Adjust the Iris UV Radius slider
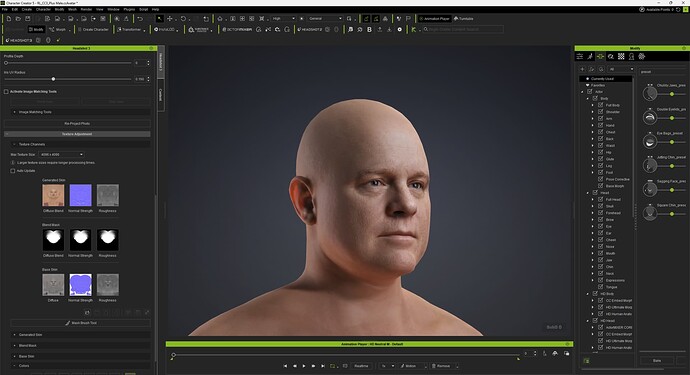The height and width of the screenshot is (375, 690). tap(68, 79)
